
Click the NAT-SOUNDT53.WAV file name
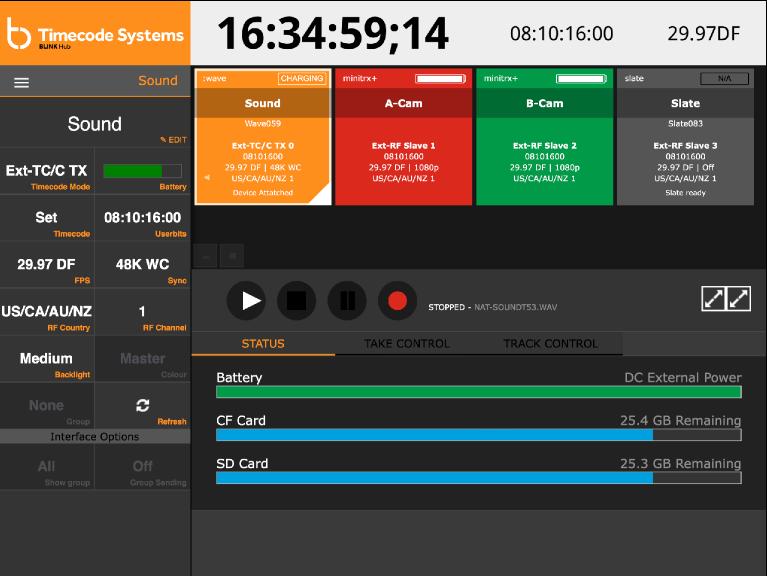(516, 307)
